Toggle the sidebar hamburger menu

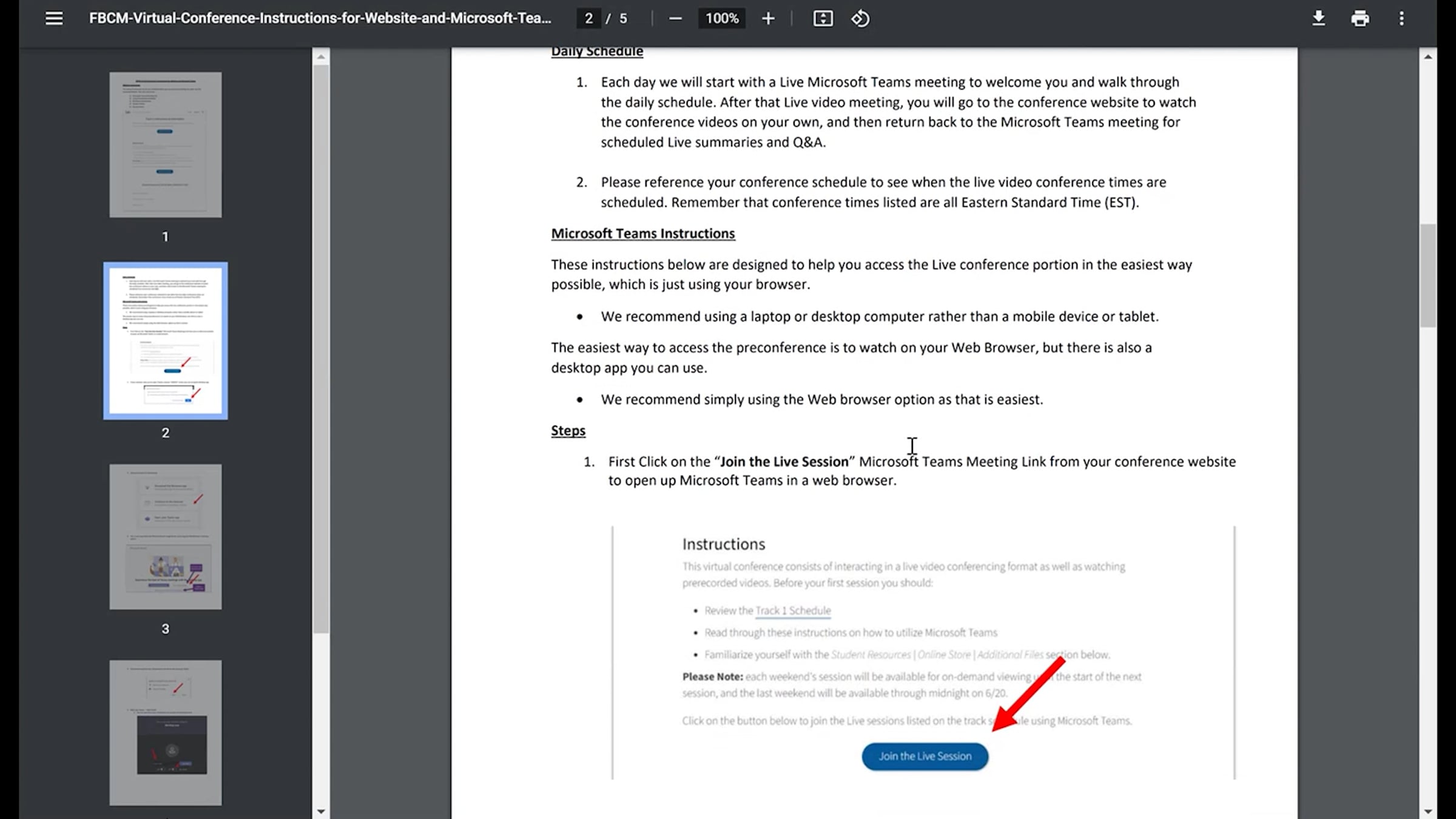click(54, 18)
